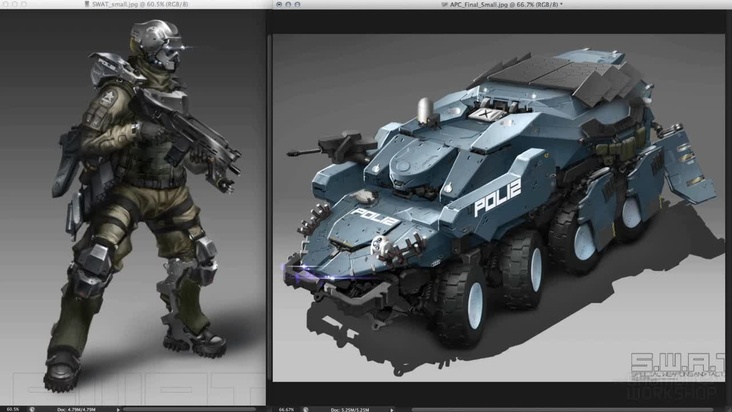Click the 60.5% zoom level field
This screenshot has height=412, width=732.
pyautogui.click(x=12, y=408)
